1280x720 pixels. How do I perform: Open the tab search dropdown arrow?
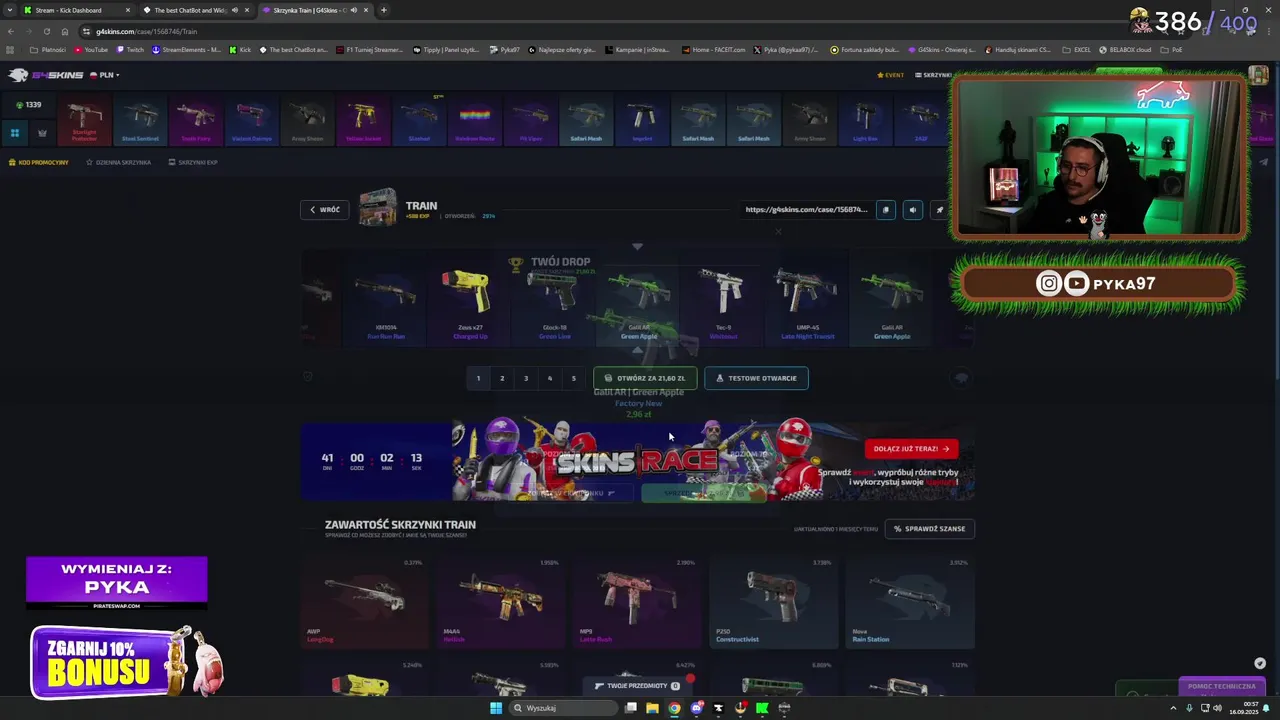[x=9, y=10]
